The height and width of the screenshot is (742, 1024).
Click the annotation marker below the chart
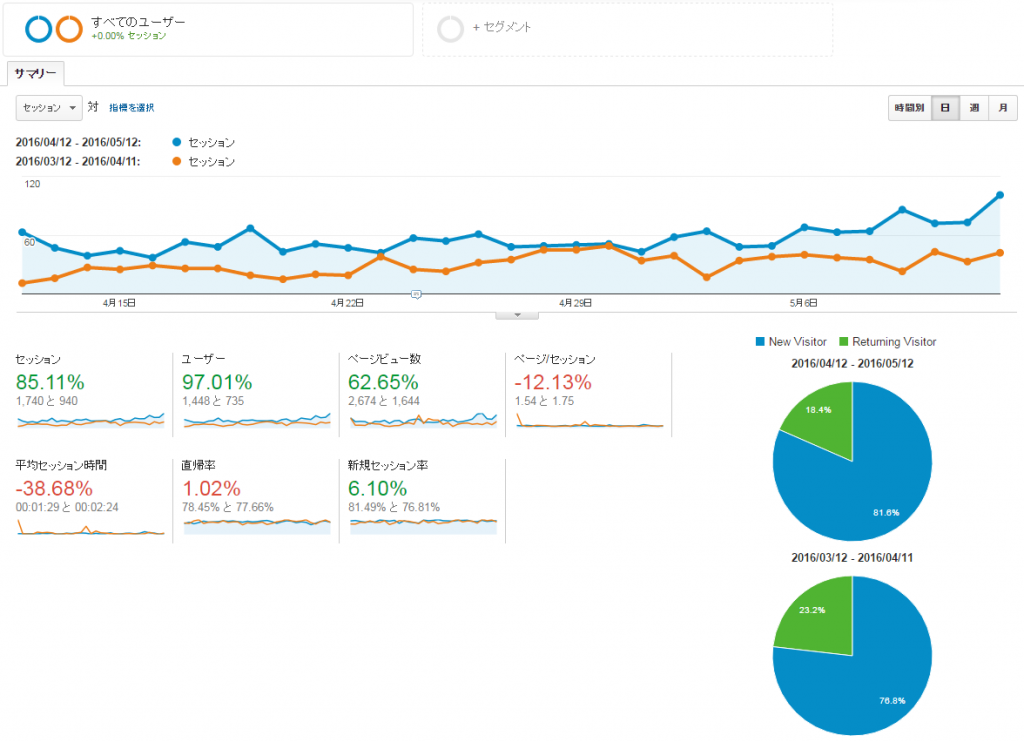click(x=416, y=295)
